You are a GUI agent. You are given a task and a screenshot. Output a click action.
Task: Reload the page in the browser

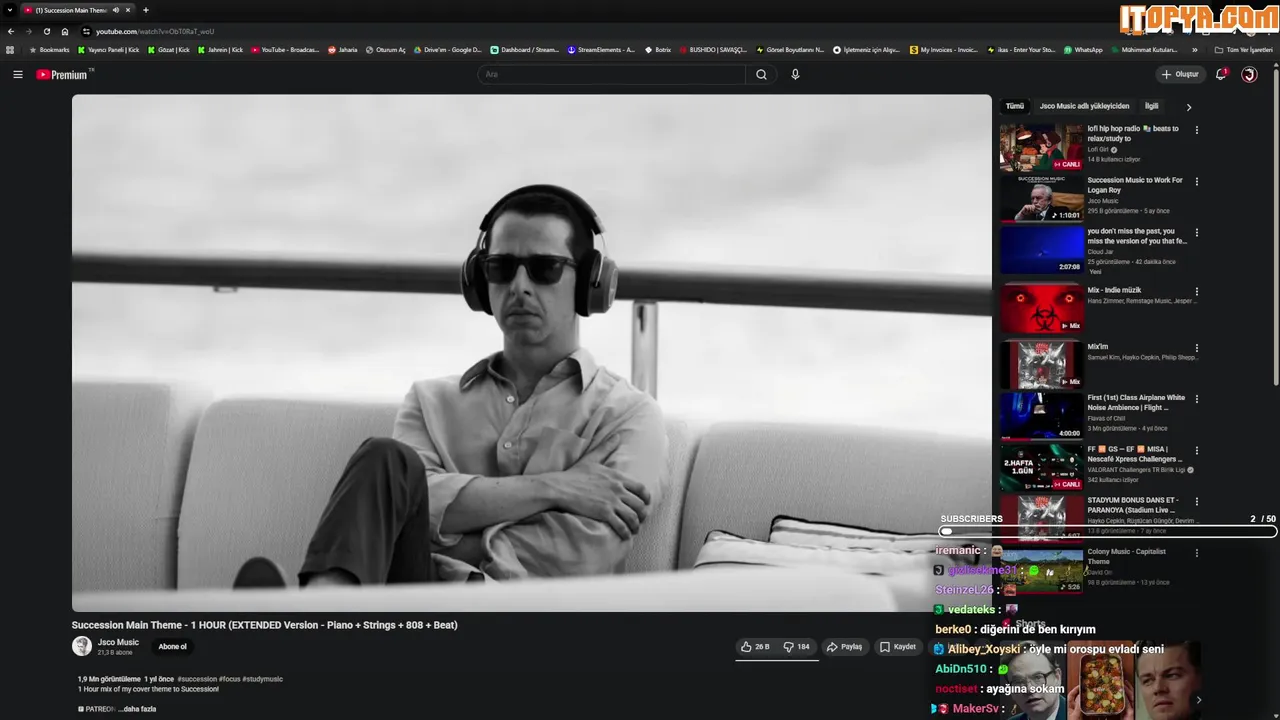pyautogui.click(x=46, y=31)
